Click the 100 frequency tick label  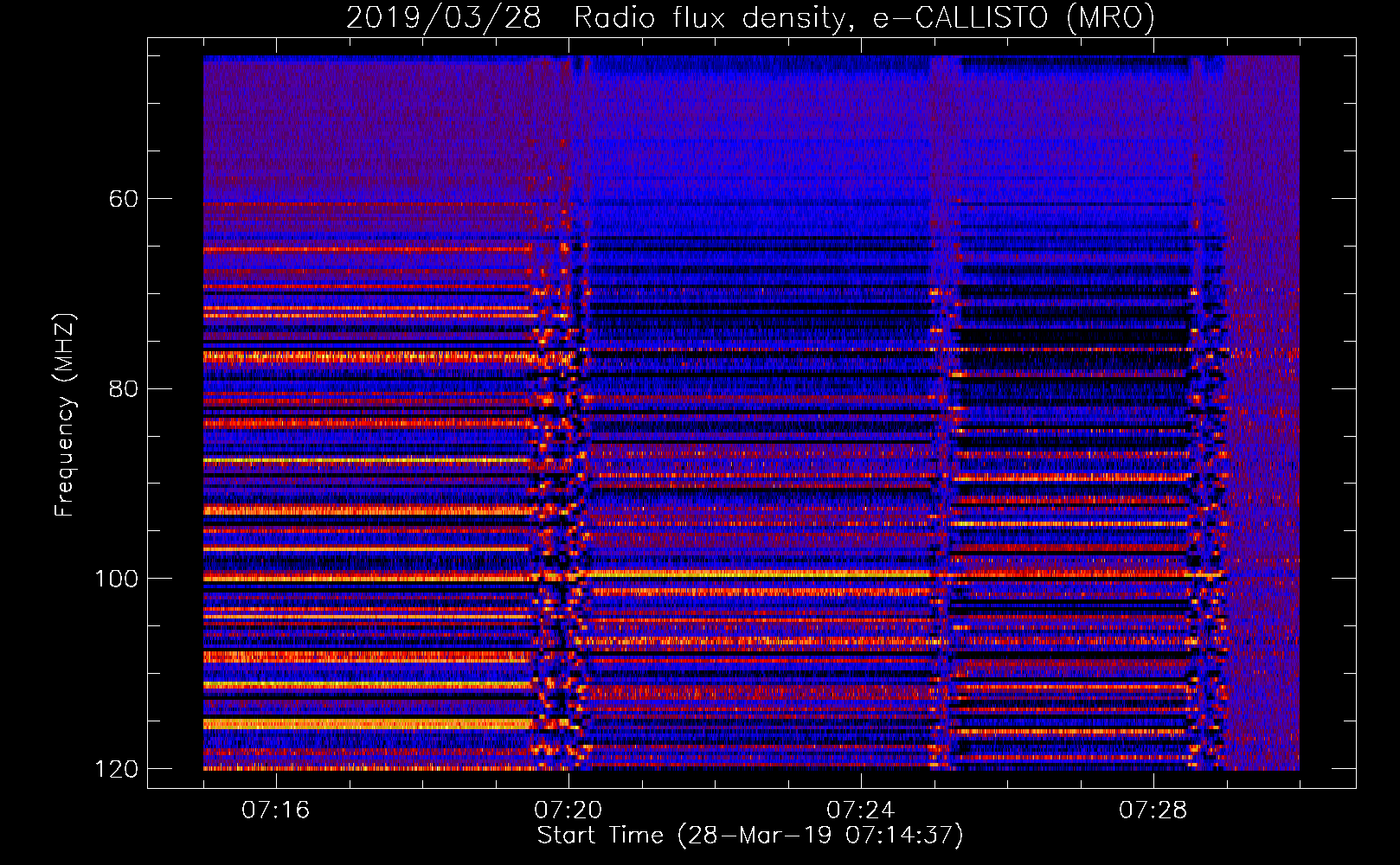115,578
